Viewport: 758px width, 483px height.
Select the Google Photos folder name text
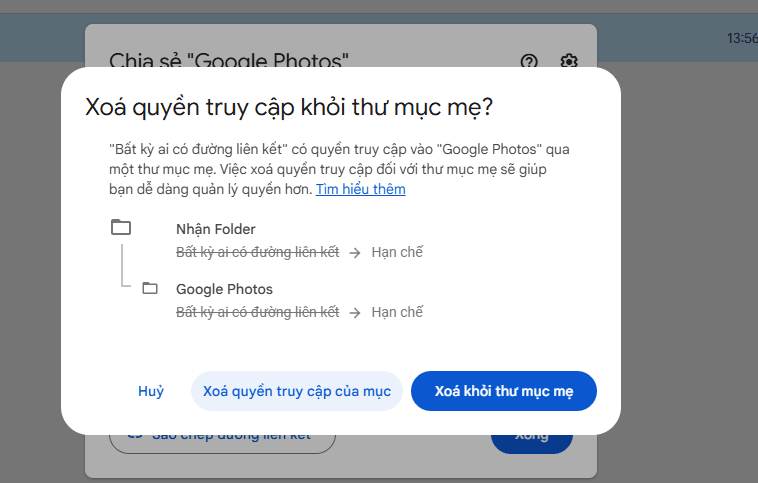(x=224, y=289)
